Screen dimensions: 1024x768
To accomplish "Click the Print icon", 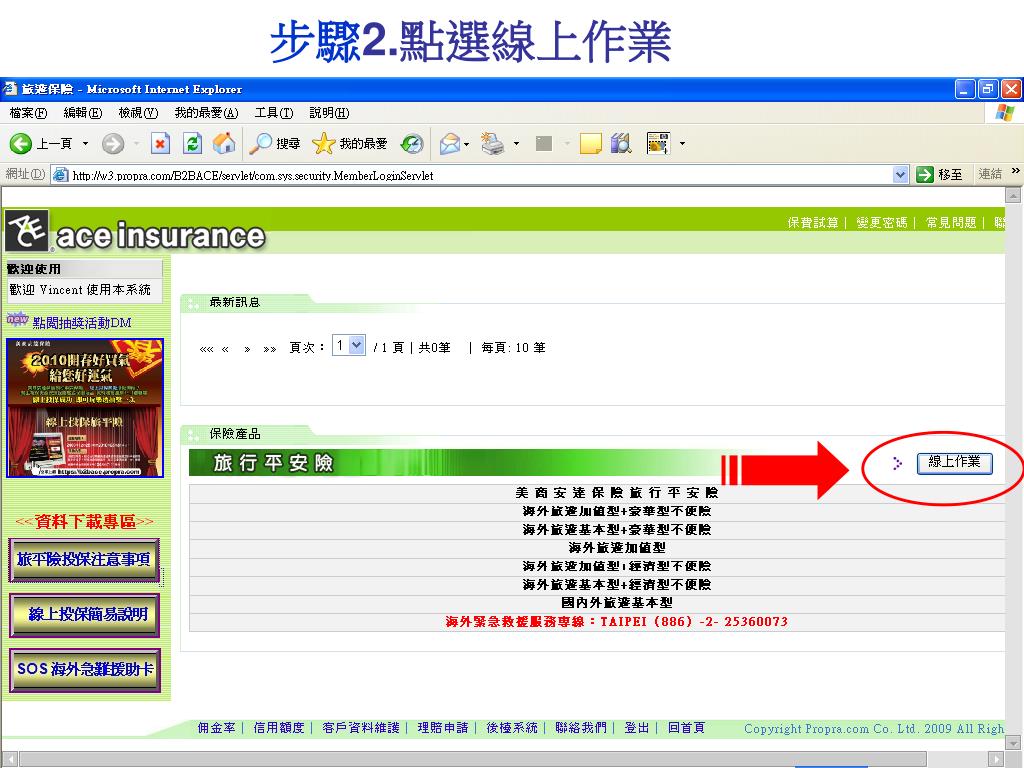I will (x=493, y=144).
